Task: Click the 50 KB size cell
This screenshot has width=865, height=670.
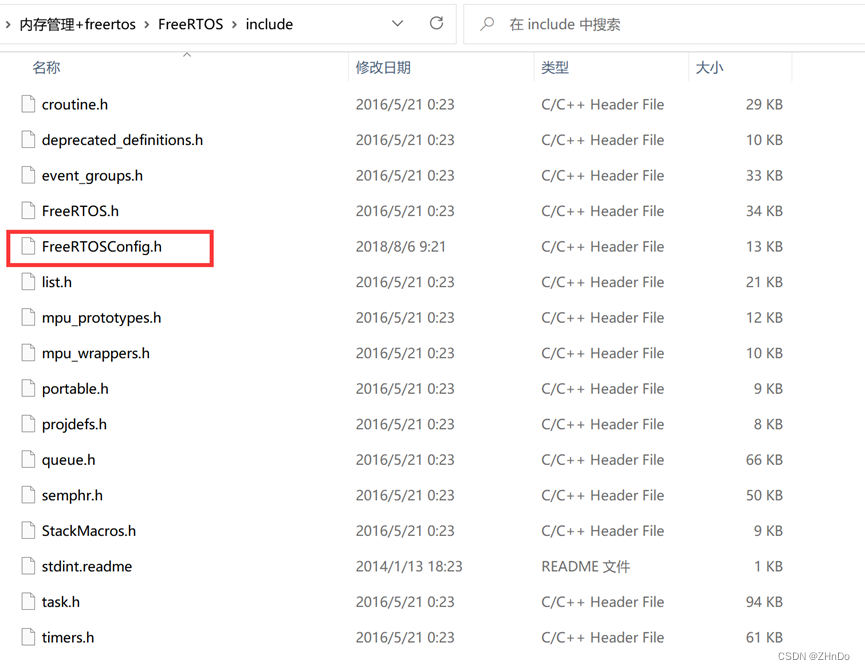Action: click(x=764, y=495)
